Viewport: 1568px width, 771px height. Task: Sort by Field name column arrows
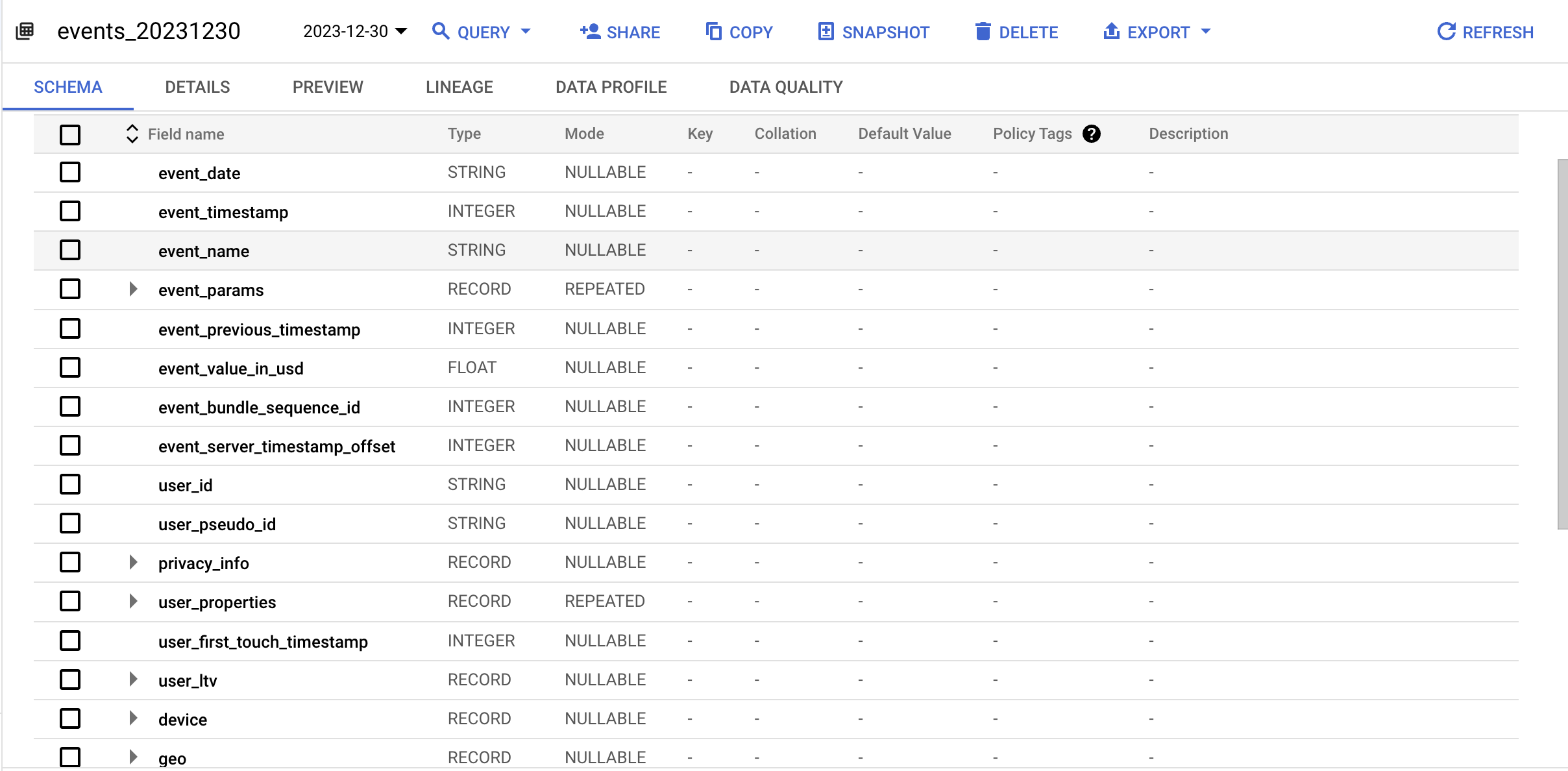(x=132, y=134)
